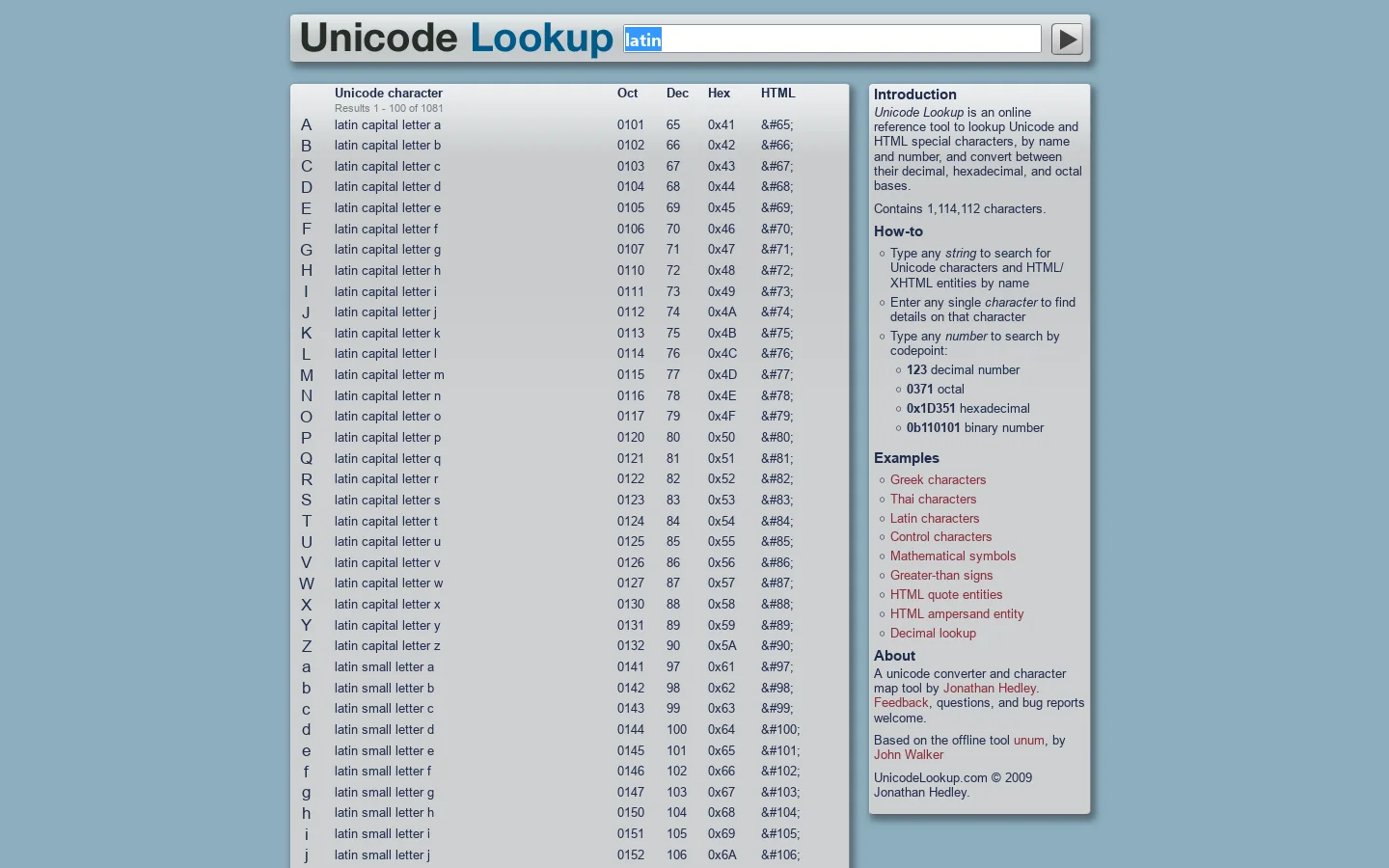Click '123 decimal number' how-to item
The image size is (1389, 868).
pos(963,369)
